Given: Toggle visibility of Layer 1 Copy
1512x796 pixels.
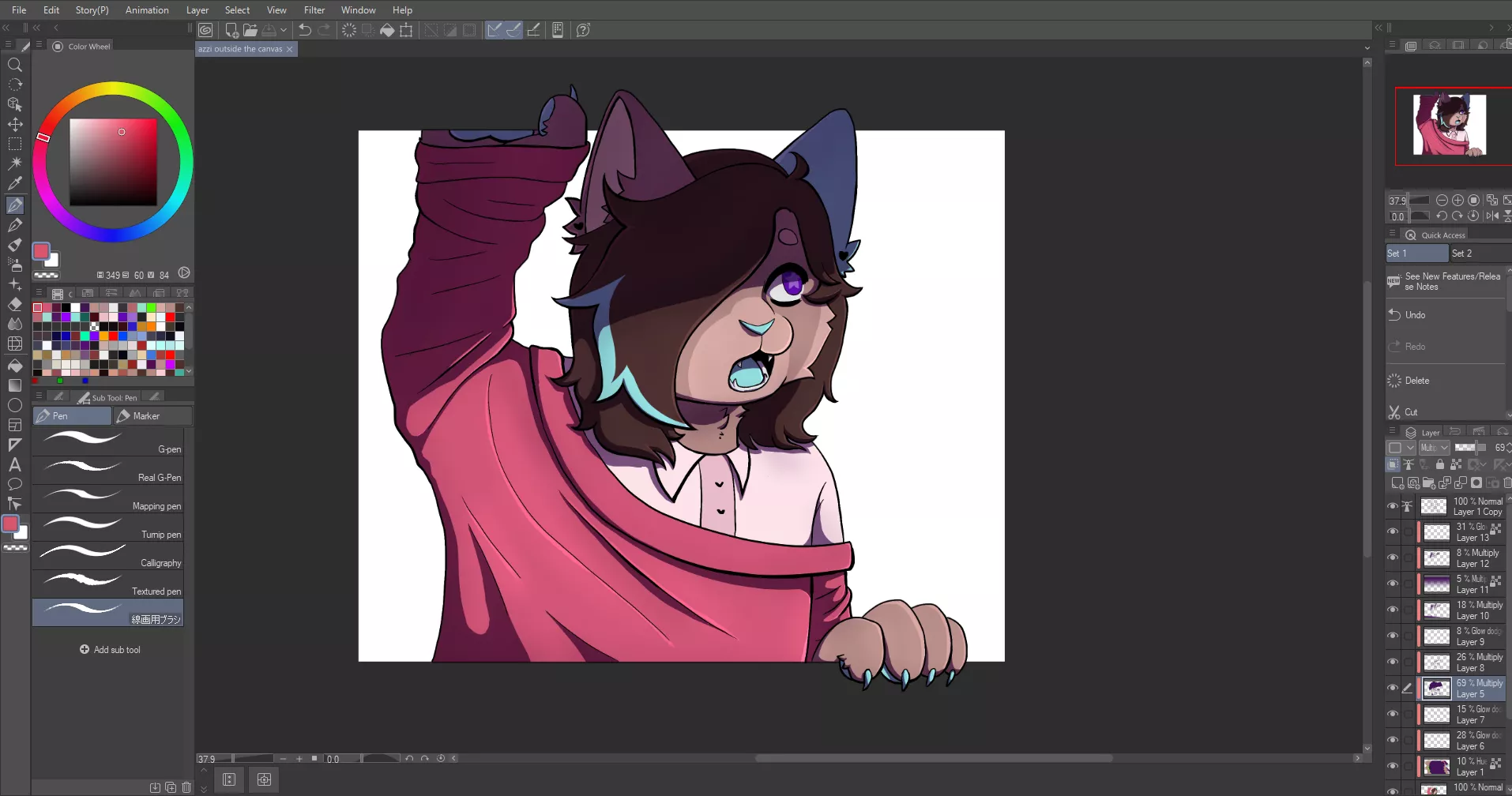Looking at the screenshot, I should pos(1393,505).
